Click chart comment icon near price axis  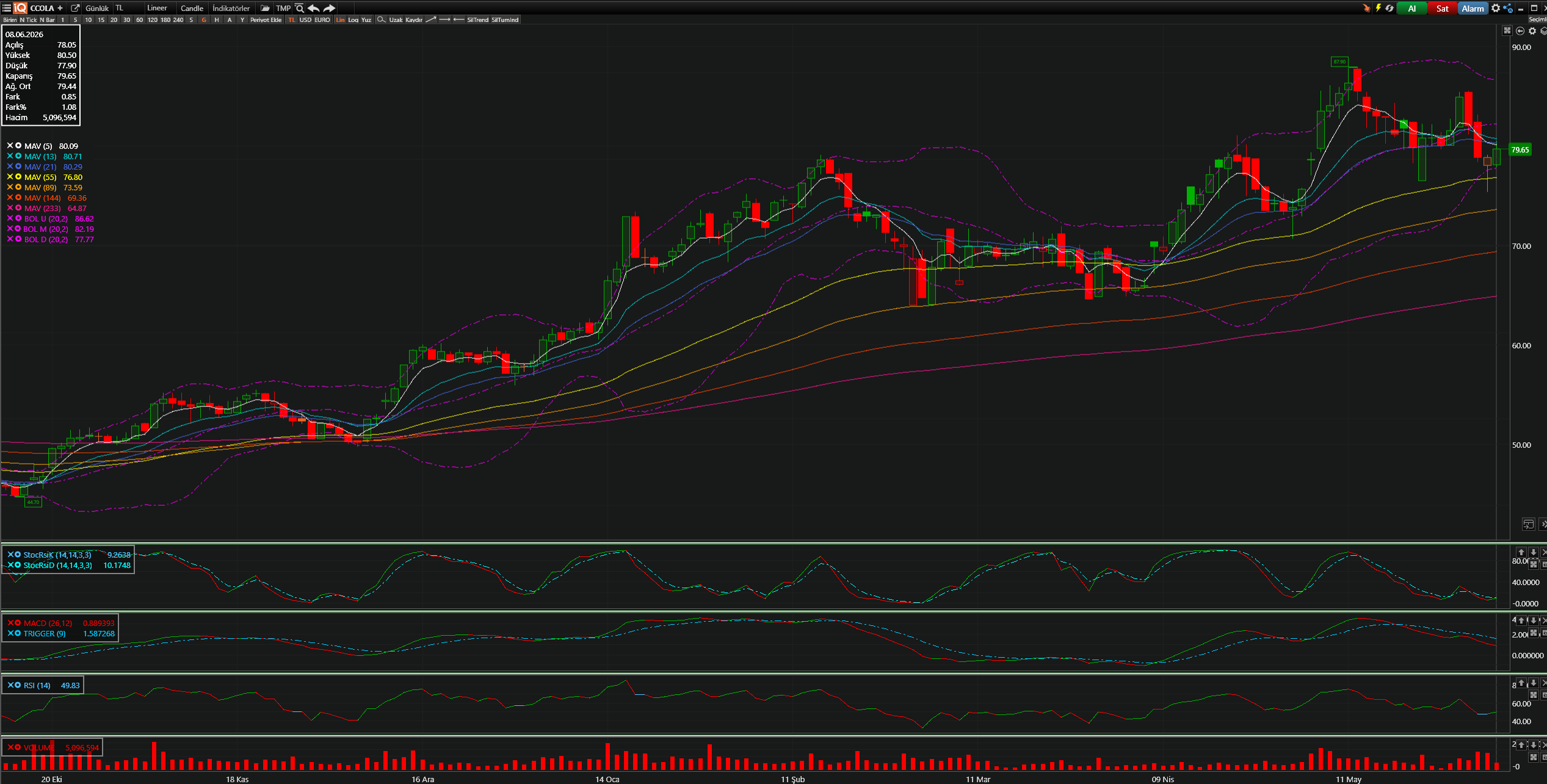(x=1528, y=525)
